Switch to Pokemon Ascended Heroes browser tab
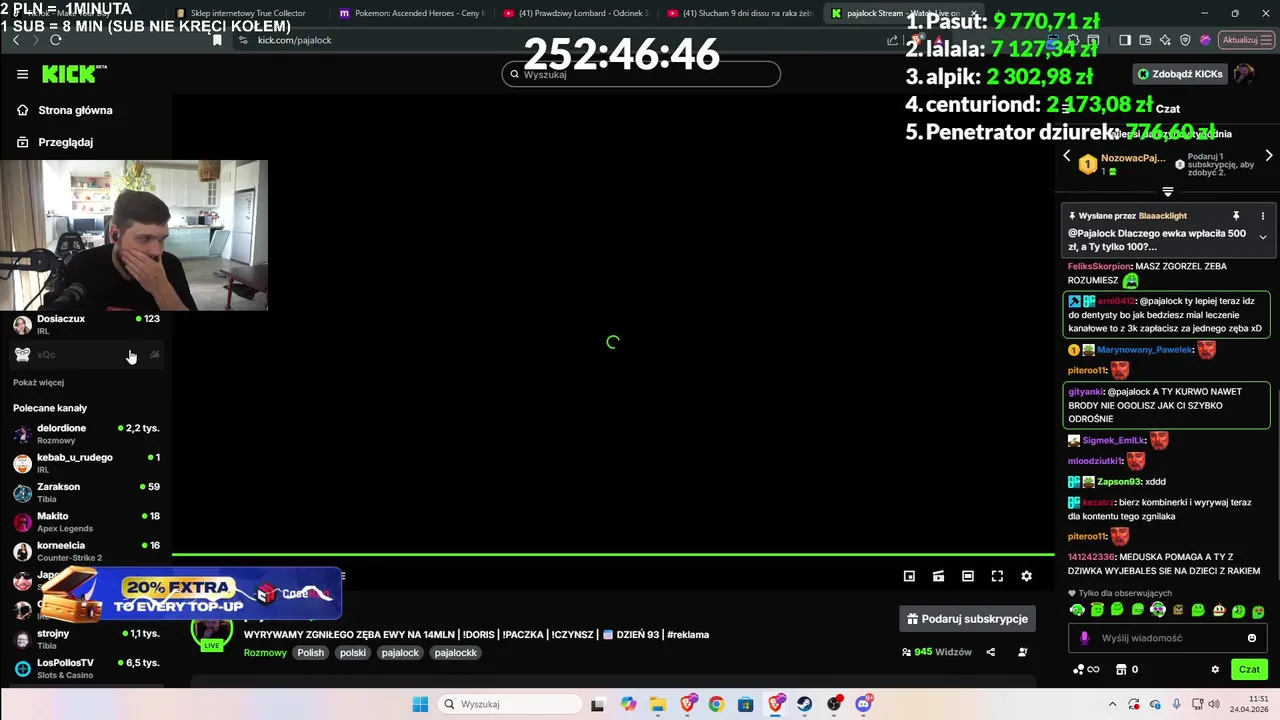The image size is (1280, 720). 411,13
